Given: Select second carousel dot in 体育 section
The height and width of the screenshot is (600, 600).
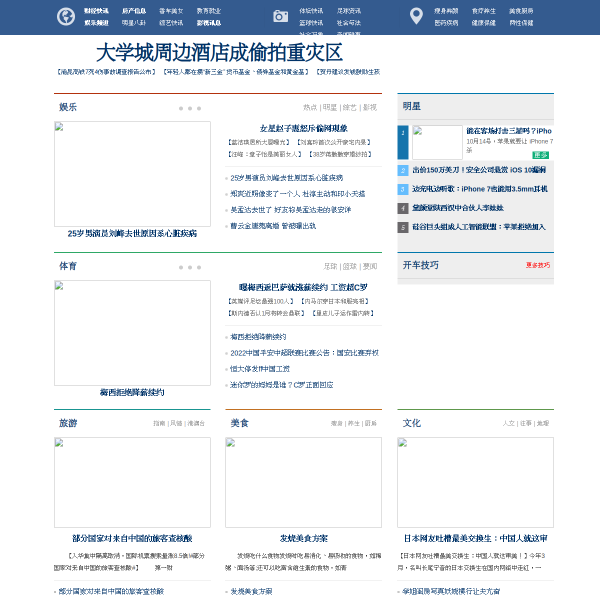Looking at the screenshot, I should pos(190,267).
